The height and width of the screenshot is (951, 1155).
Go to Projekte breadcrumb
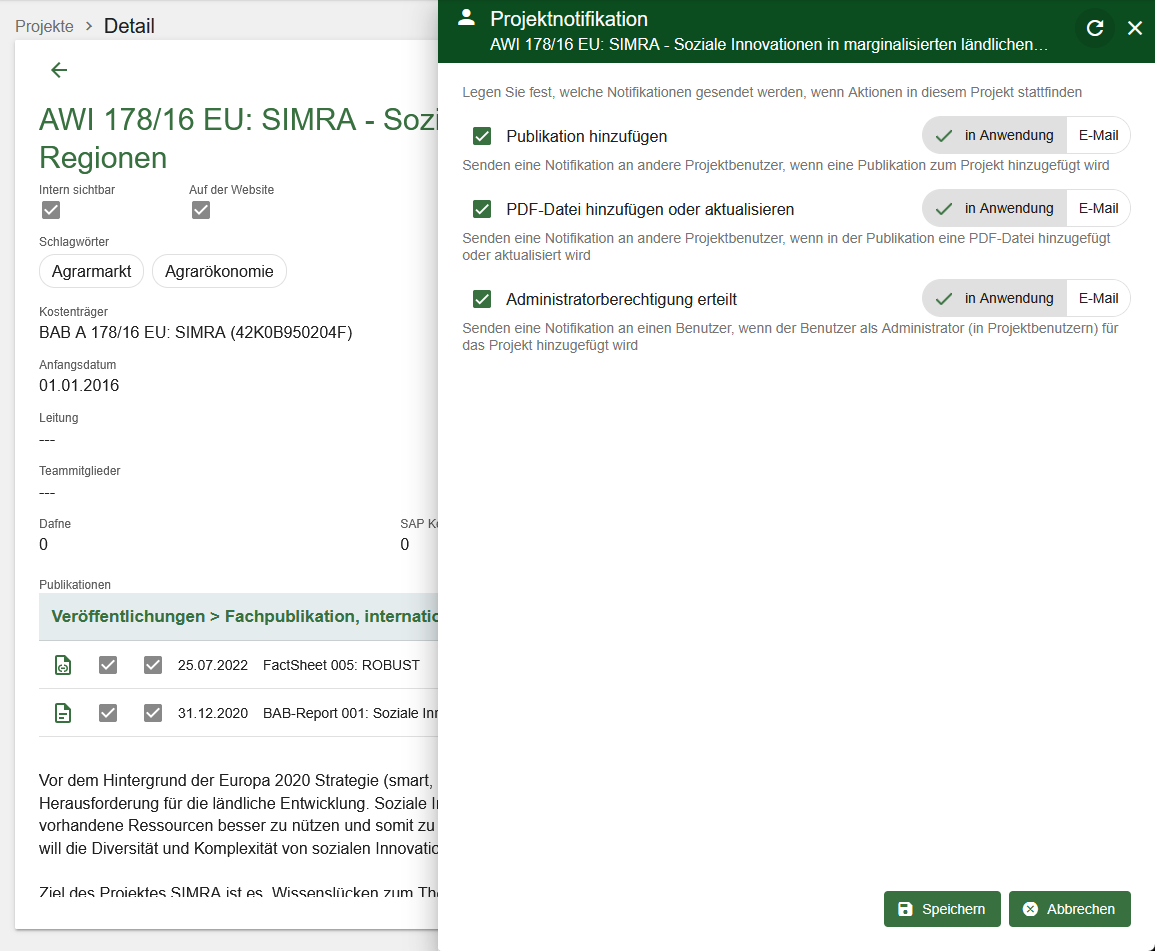click(44, 27)
